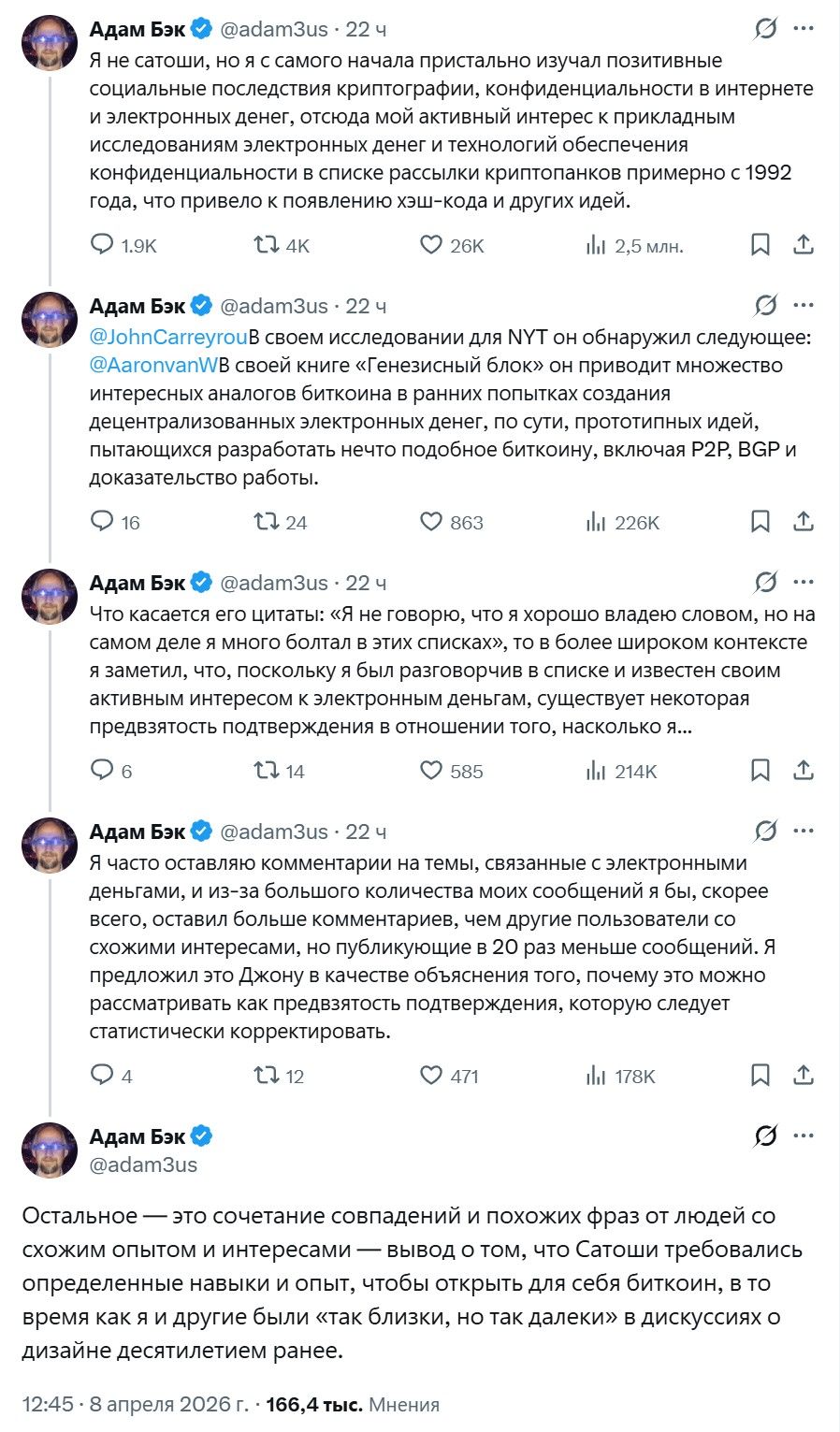Share the first tweet in the thread
Screen dimensions: 840x1432
coord(804,245)
